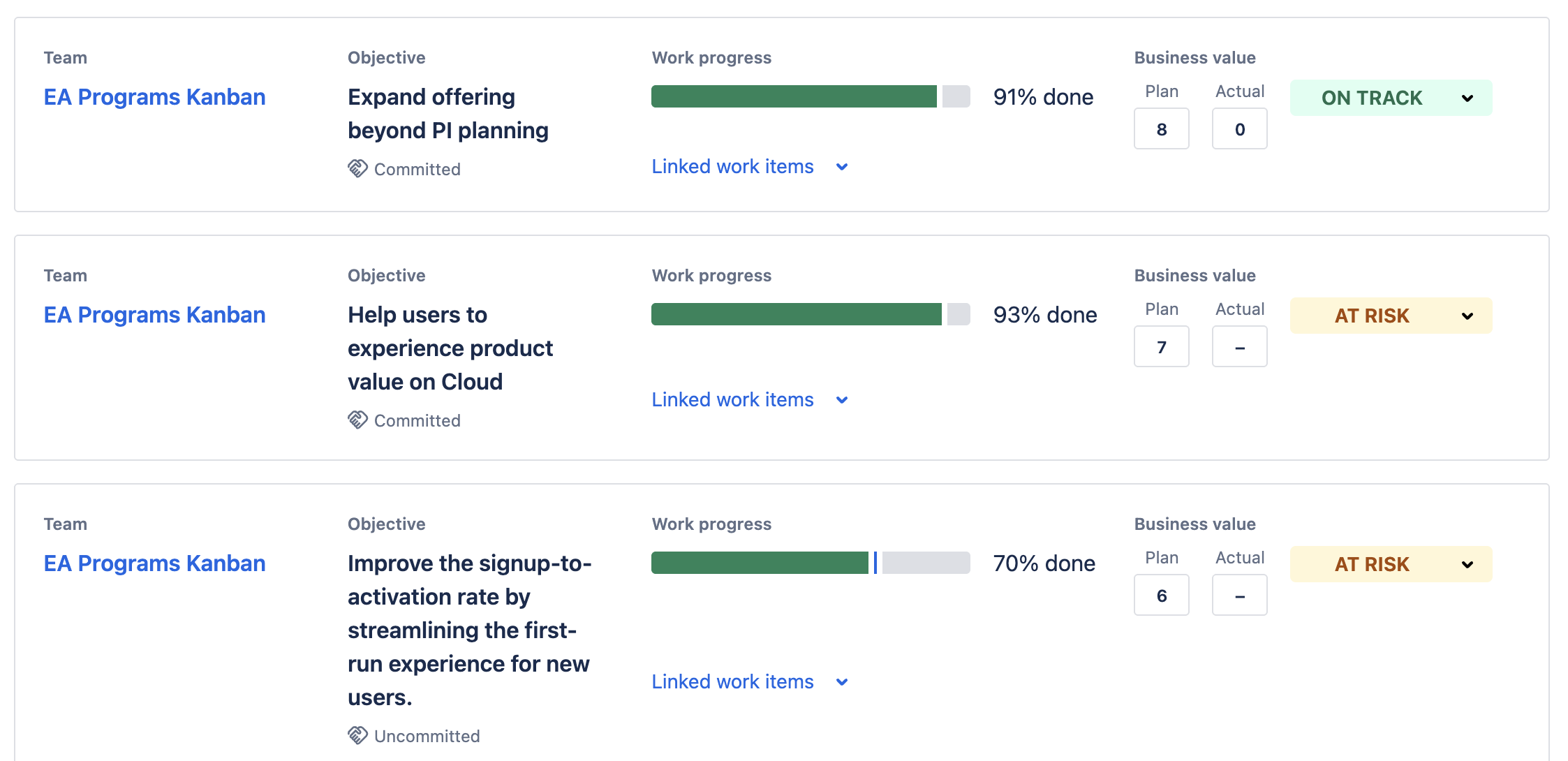Click Plan value field showing 7
This screenshot has width=1568, height=761.
coord(1162,347)
